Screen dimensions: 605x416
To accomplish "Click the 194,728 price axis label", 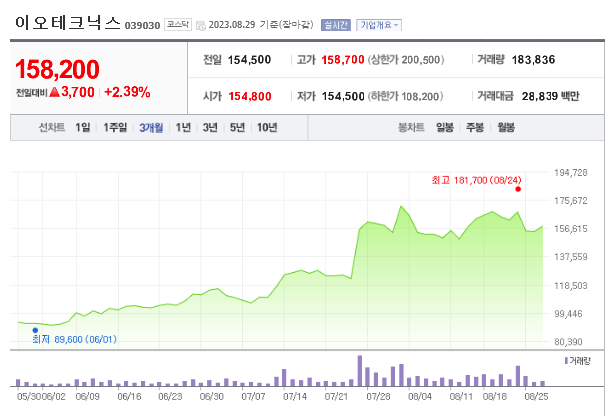I will point(571,172).
